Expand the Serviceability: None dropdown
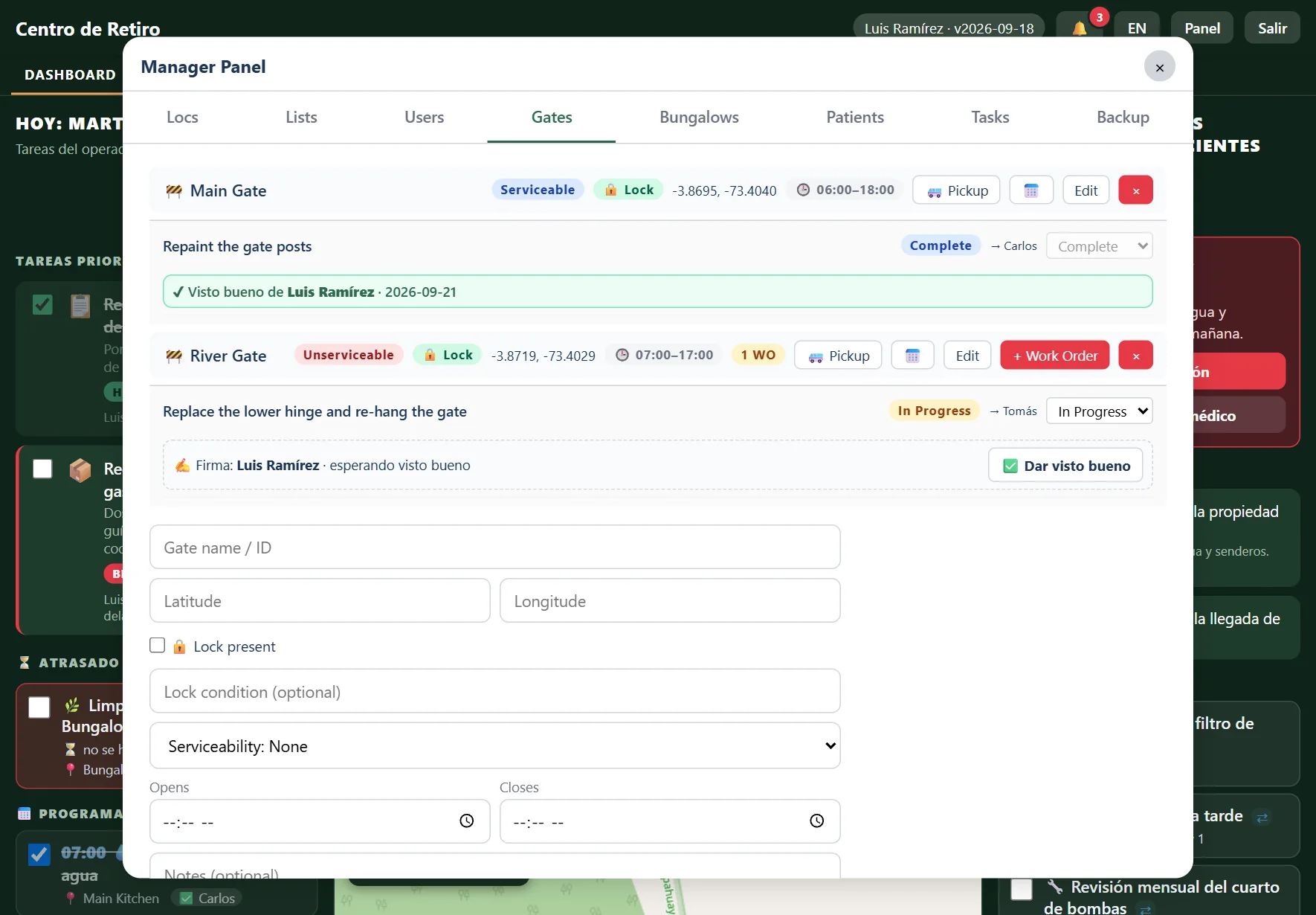Screen dimensions: 1316x915 (495, 745)
